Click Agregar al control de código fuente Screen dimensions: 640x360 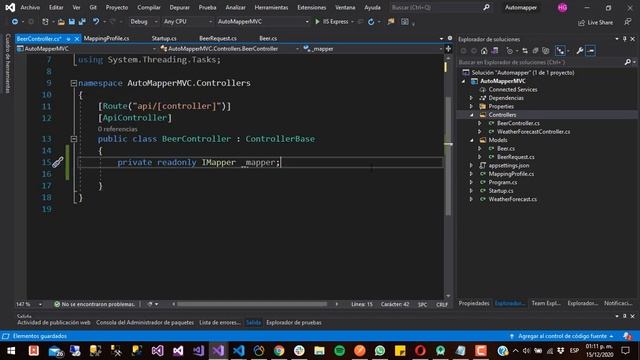pyautogui.click(x=562, y=336)
